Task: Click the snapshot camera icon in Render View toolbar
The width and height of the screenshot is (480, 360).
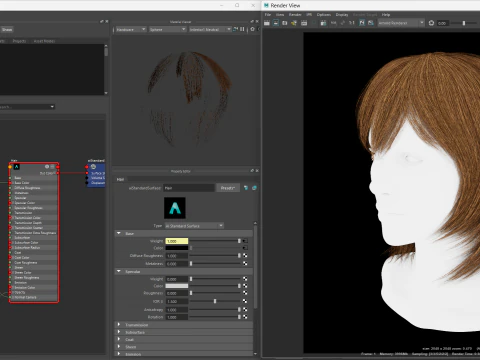Action: 285,23
